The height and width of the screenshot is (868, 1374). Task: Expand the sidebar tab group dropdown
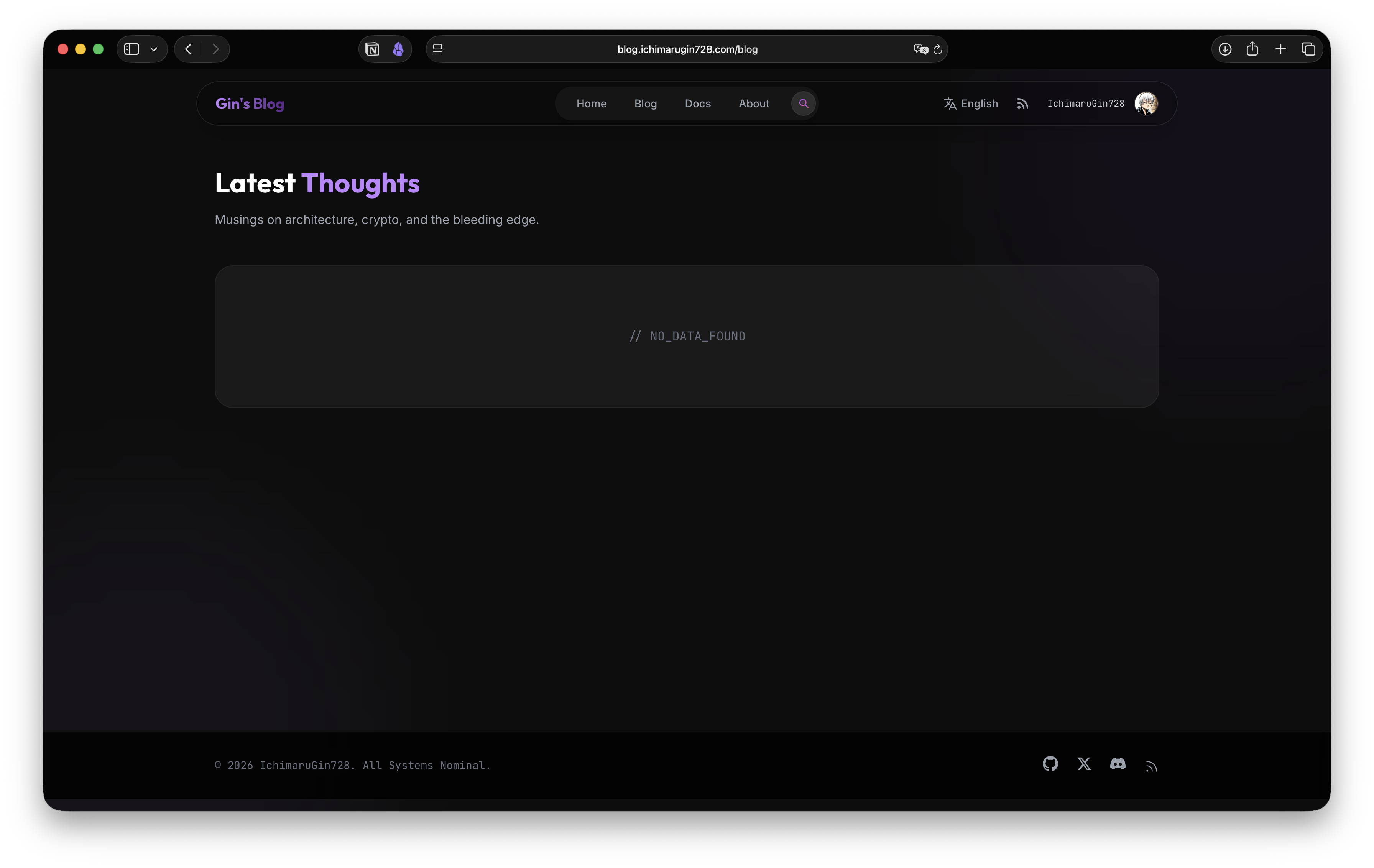pos(153,49)
